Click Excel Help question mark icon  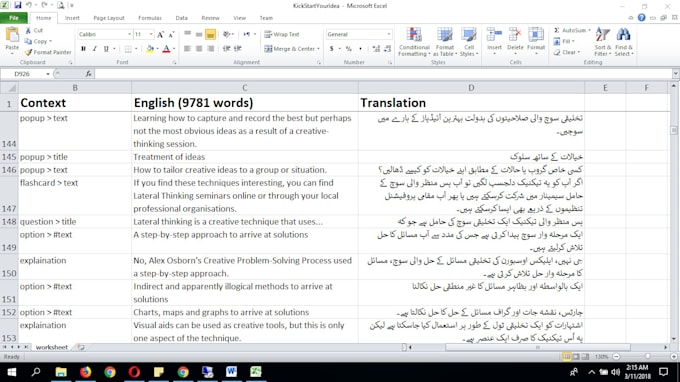(641, 18)
